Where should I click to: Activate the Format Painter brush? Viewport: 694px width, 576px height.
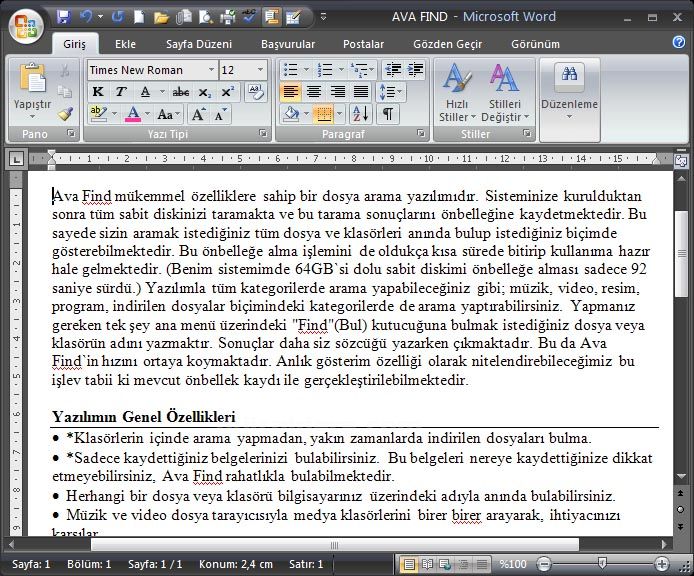point(65,114)
